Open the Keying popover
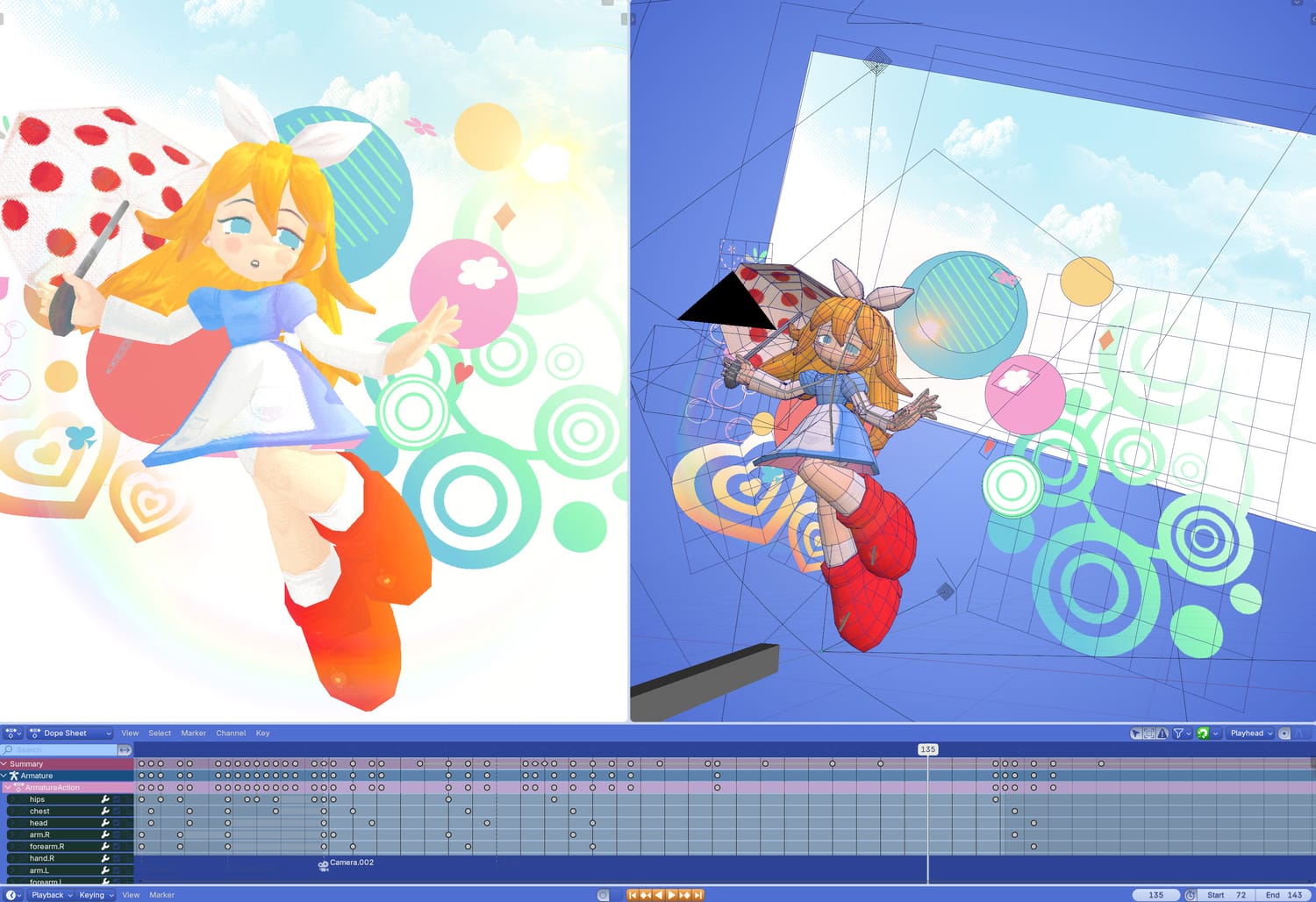Screen dimensions: 1316x902 pyautogui.click(x=97, y=895)
